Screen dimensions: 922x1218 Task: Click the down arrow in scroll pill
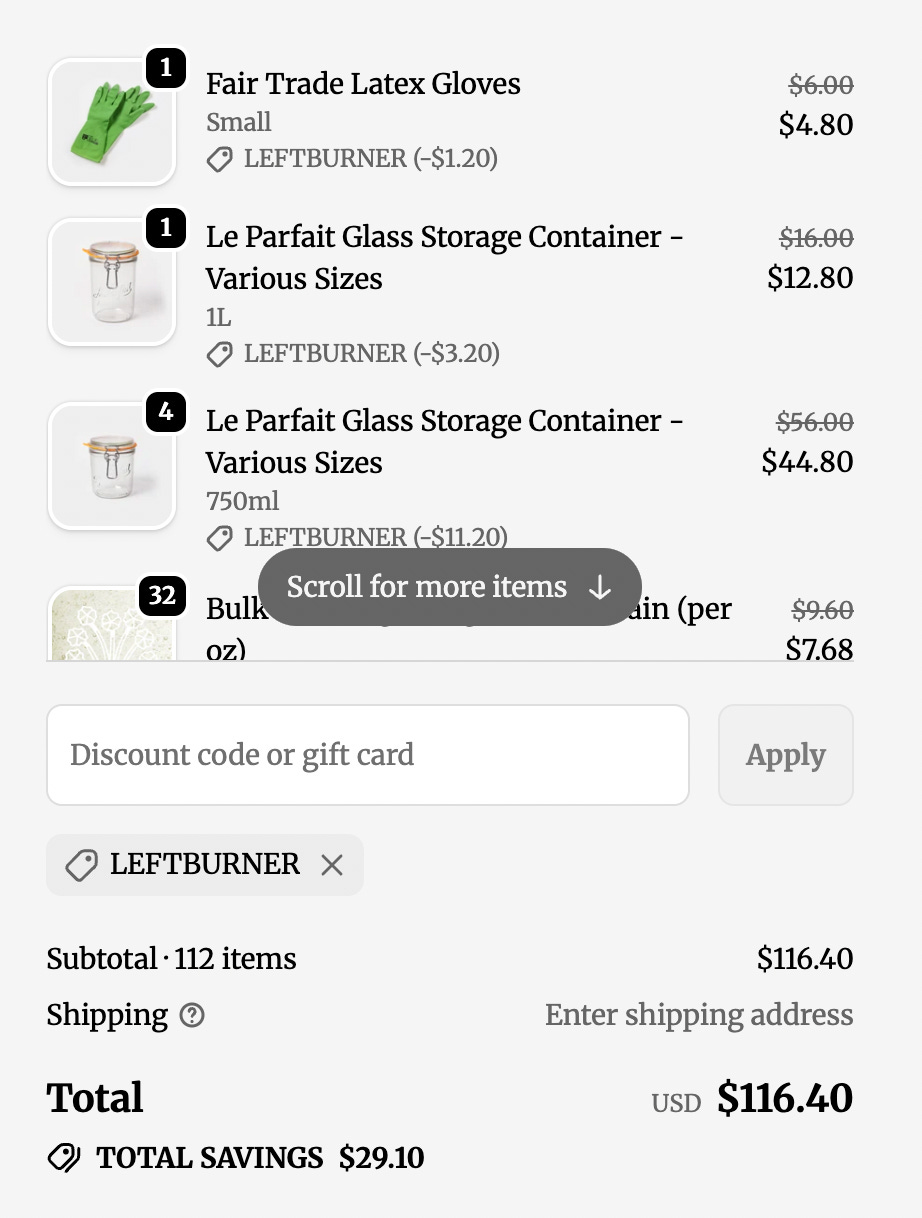[599, 588]
